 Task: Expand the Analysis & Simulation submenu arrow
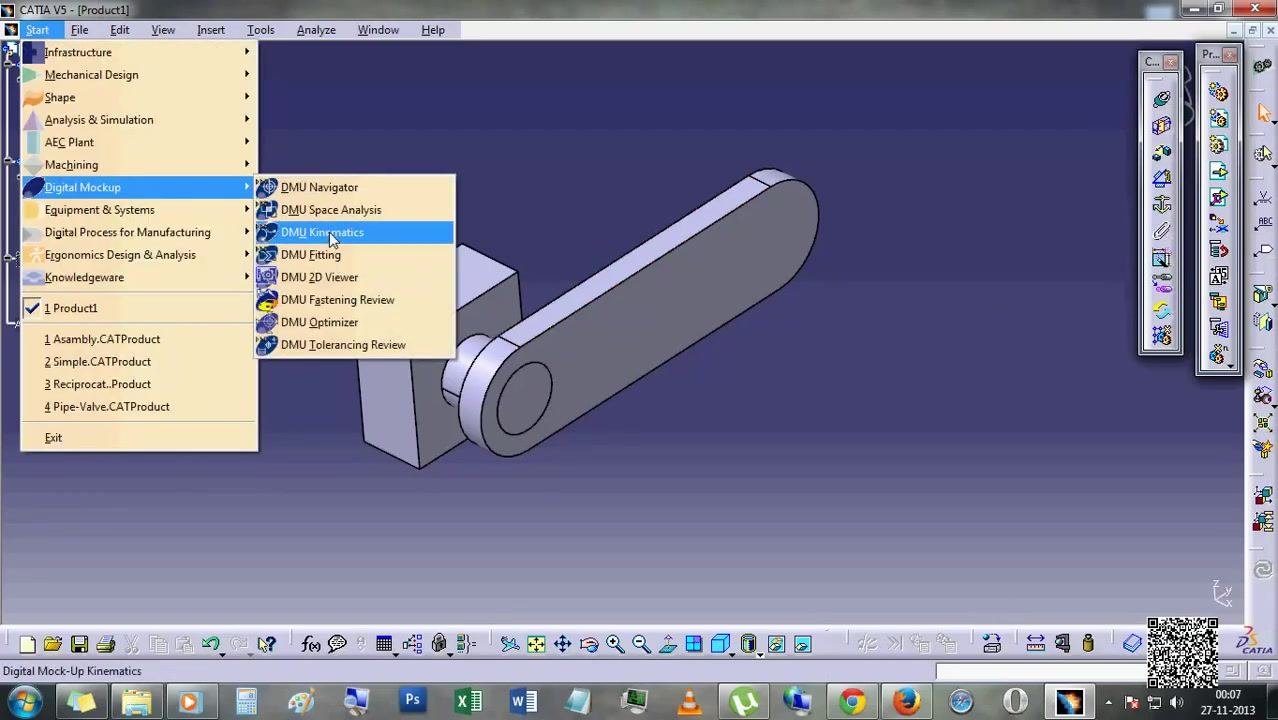coord(247,120)
